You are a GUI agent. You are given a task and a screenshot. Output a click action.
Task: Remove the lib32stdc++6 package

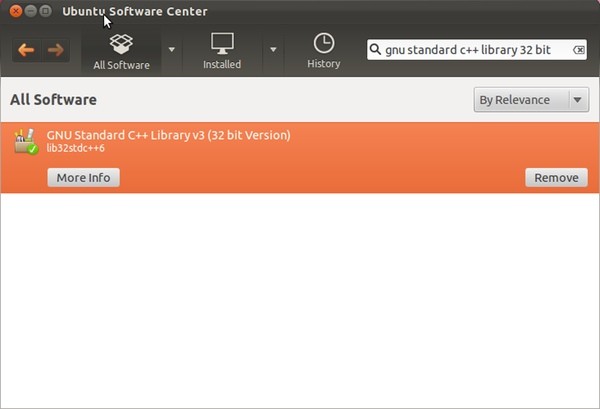click(x=556, y=178)
